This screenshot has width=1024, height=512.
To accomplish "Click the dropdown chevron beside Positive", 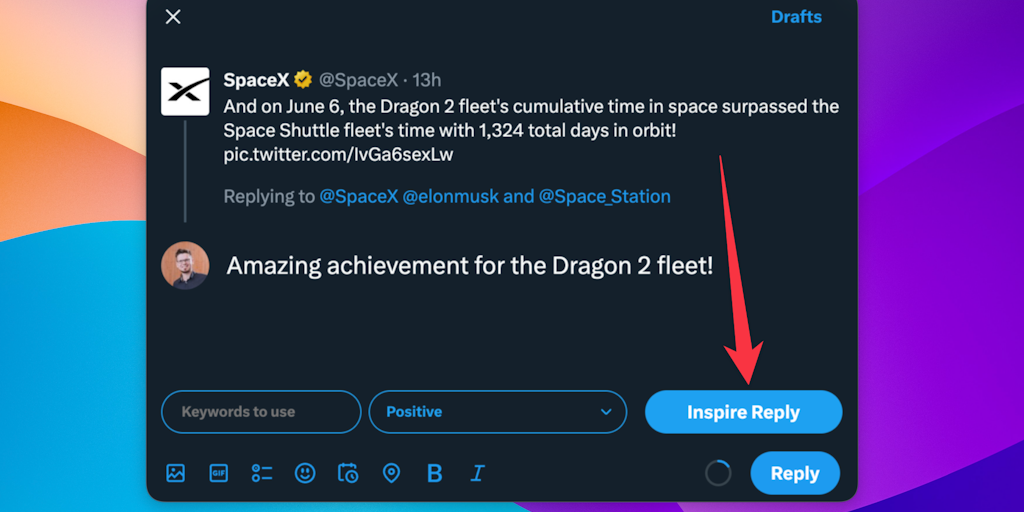I will point(606,412).
